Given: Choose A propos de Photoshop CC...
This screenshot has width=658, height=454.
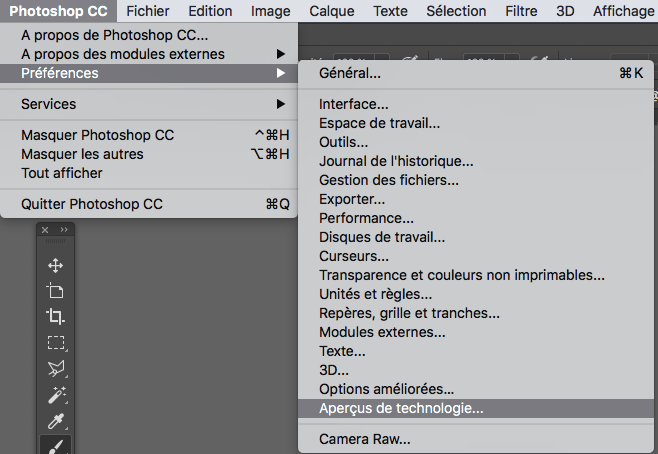Looking at the screenshot, I should coord(149,35).
